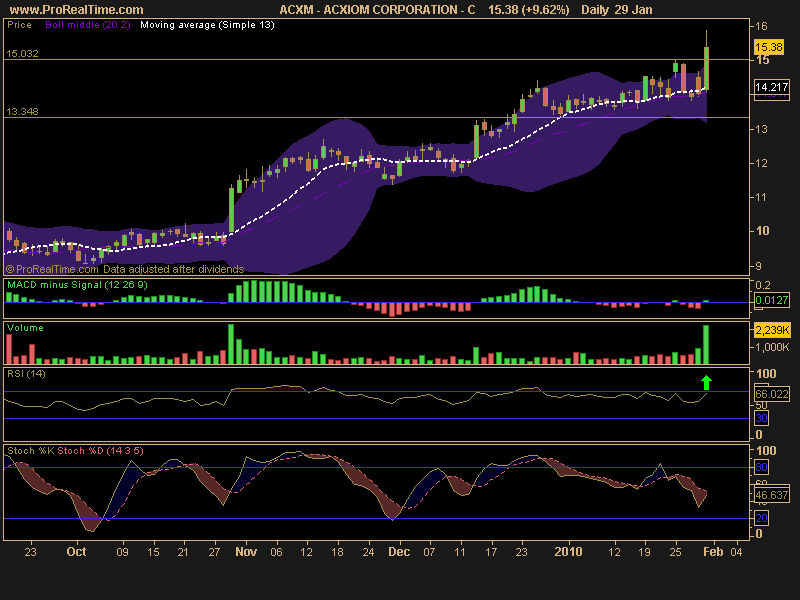Click the Daily 29 Jan timeframe label
Viewport: 800px width, 600px height.
click(616, 10)
